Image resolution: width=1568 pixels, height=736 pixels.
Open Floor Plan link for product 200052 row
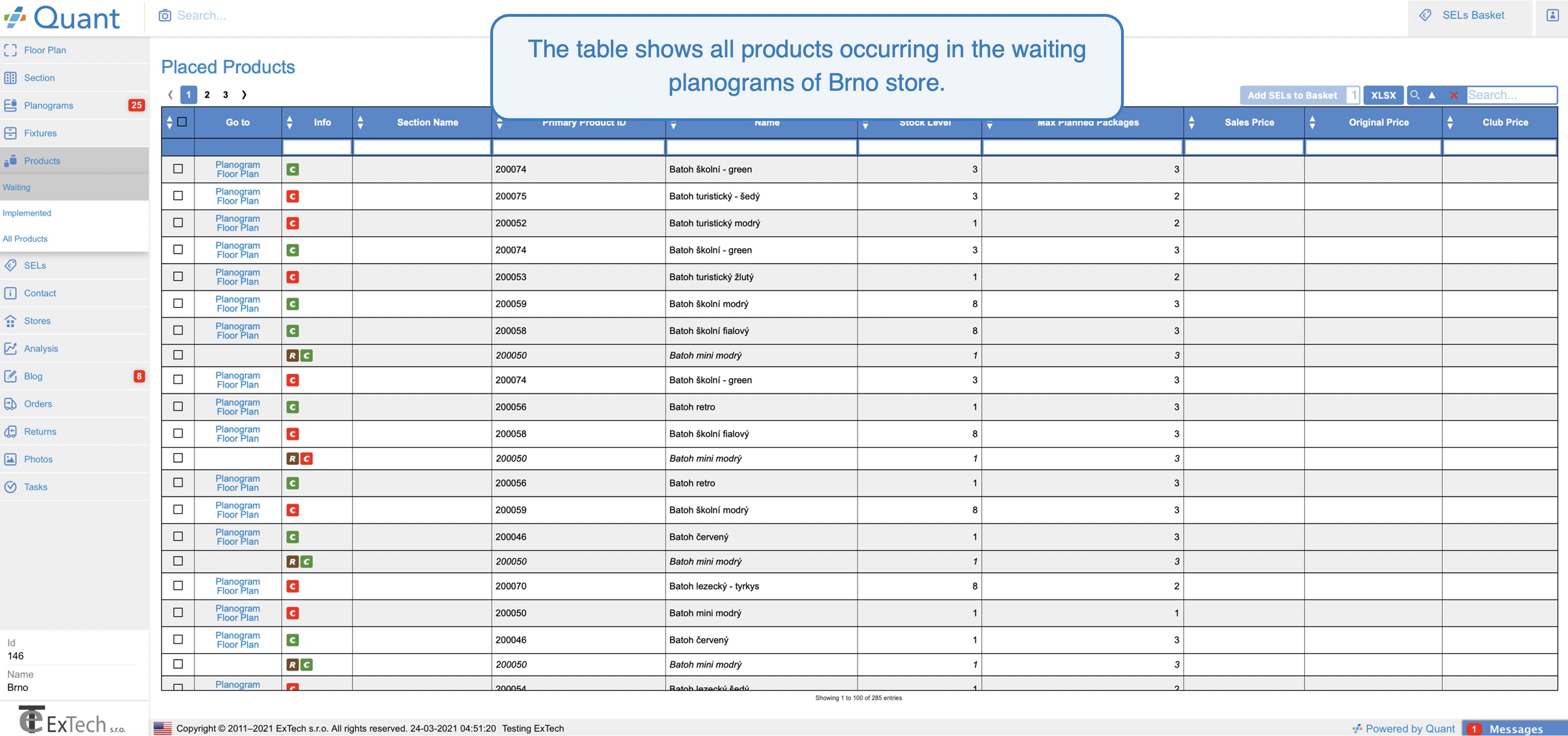tap(237, 228)
